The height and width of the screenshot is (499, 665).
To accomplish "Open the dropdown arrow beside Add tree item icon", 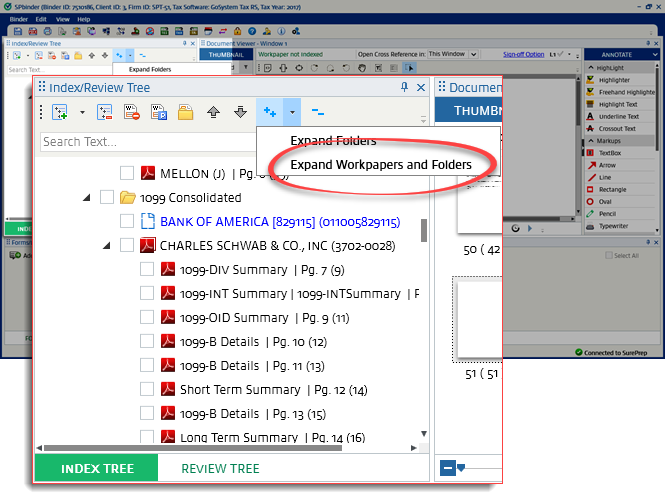I will point(82,112).
